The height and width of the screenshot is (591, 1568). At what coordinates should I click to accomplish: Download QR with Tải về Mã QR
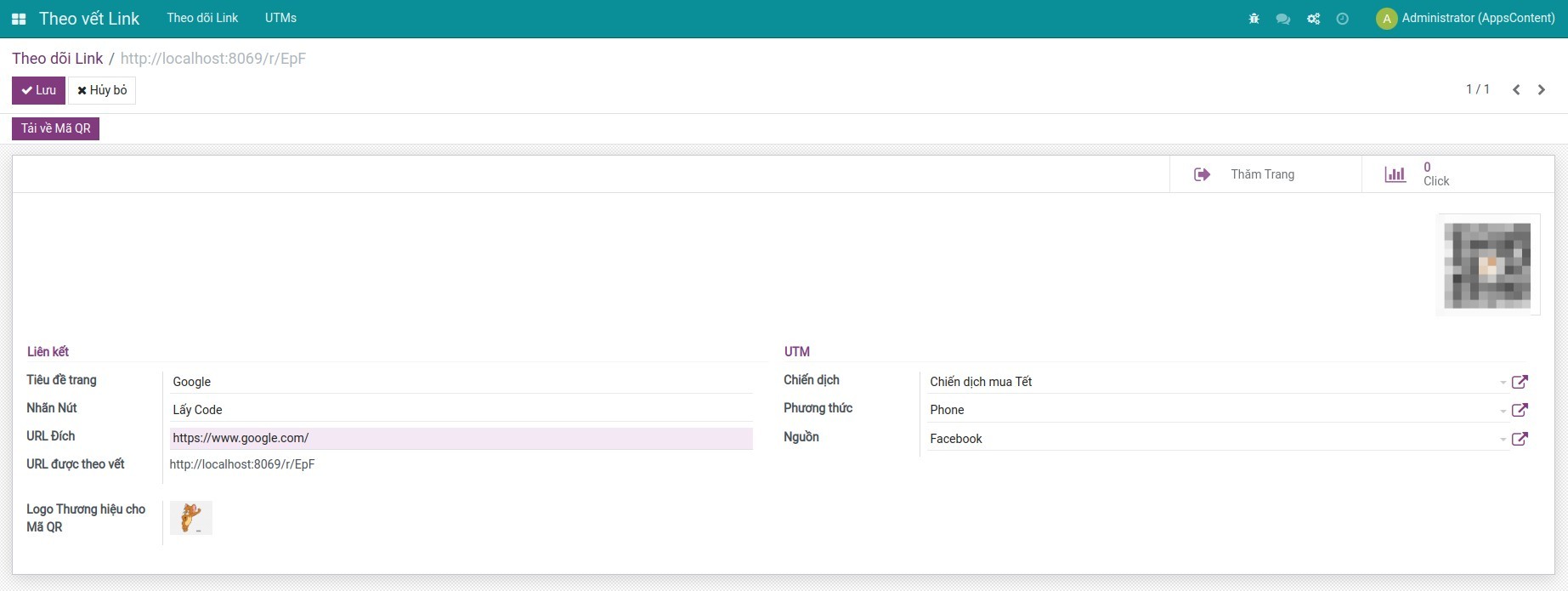click(55, 128)
